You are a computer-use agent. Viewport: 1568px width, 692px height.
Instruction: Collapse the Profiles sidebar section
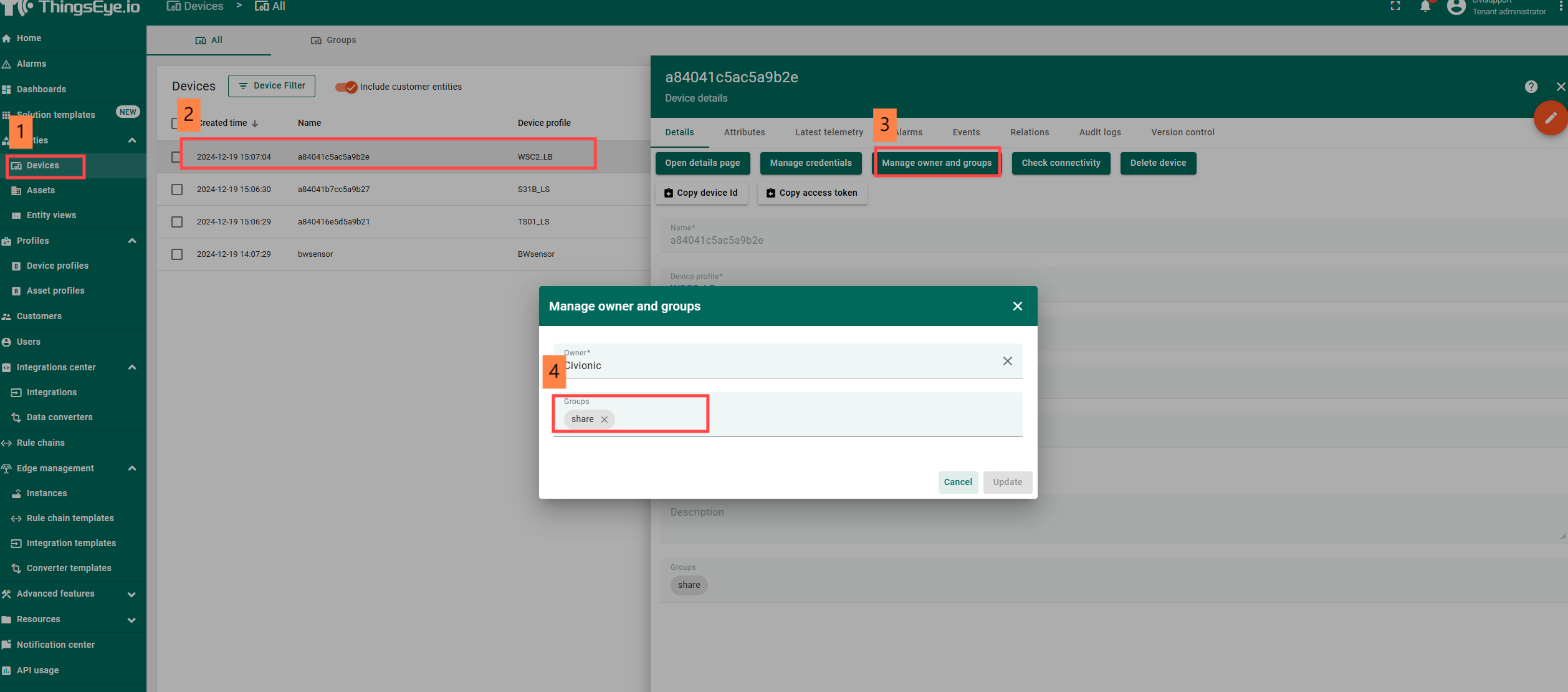click(132, 241)
